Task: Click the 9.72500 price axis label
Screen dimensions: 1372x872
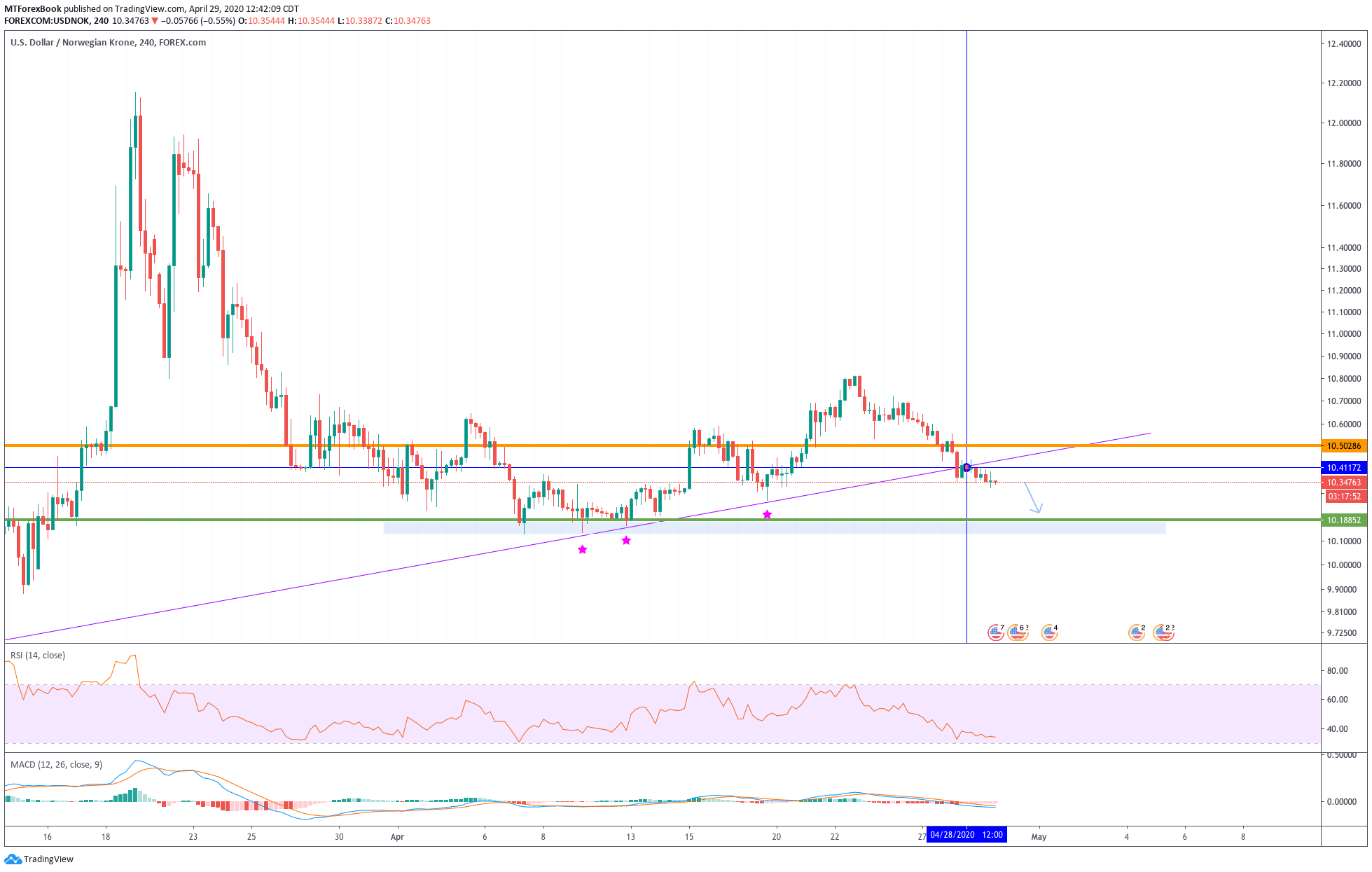Action: (x=1343, y=633)
